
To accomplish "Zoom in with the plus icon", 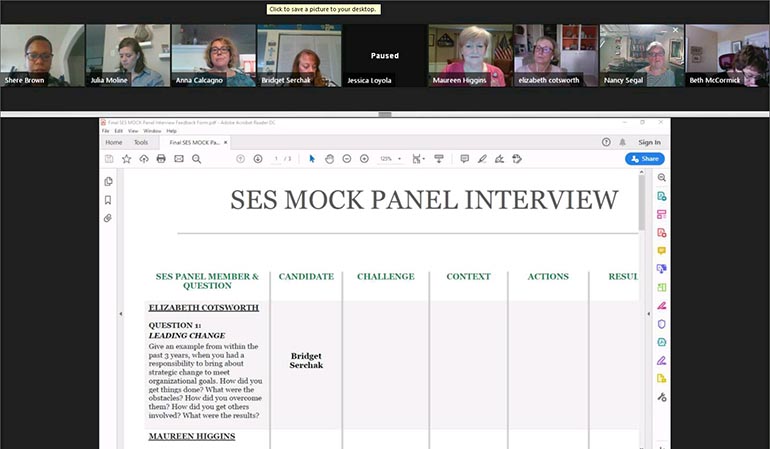I will click(364, 159).
